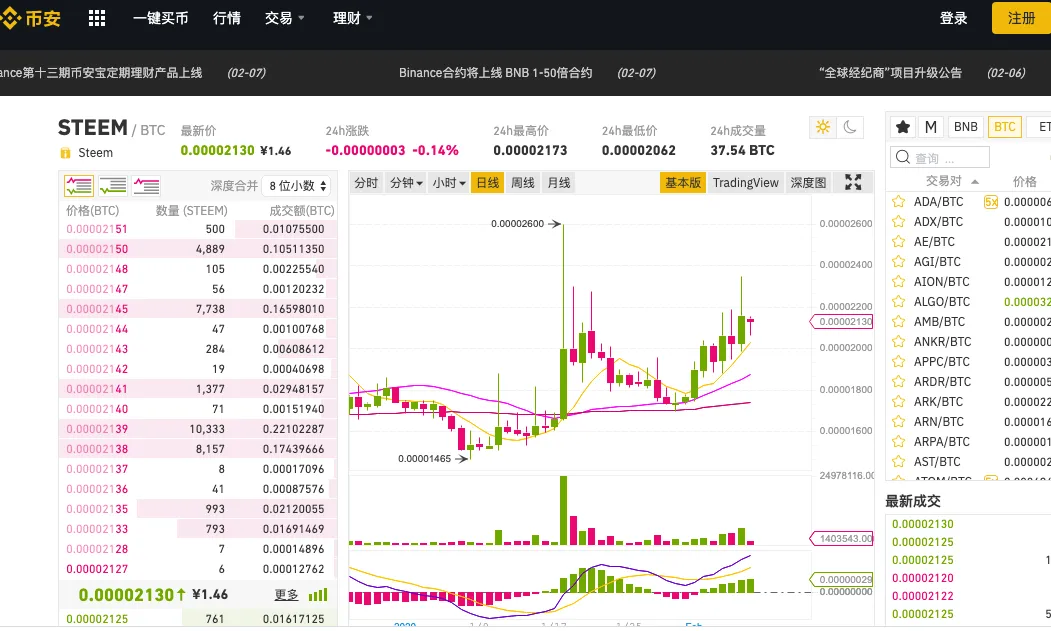
Task: Select the 日线 chart interval
Action: [x=487, y=182]
